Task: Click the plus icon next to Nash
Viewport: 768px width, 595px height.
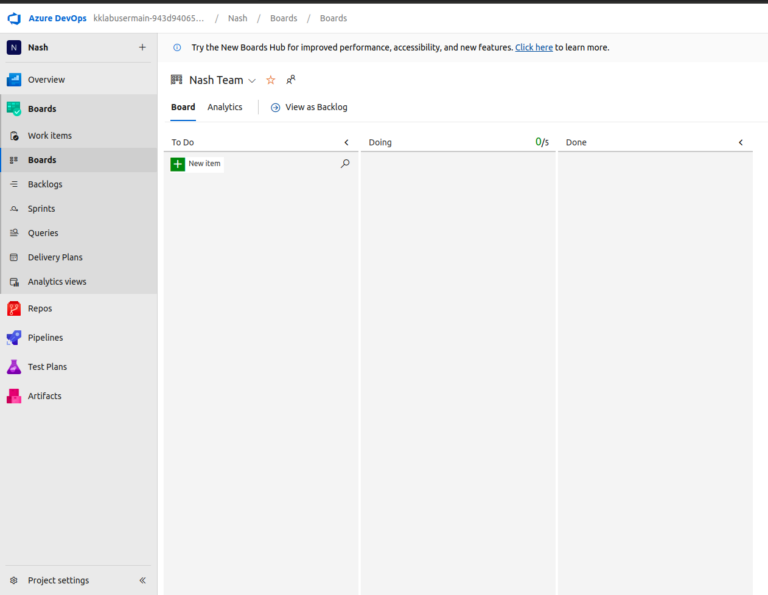Action: (x=142, y=48)
